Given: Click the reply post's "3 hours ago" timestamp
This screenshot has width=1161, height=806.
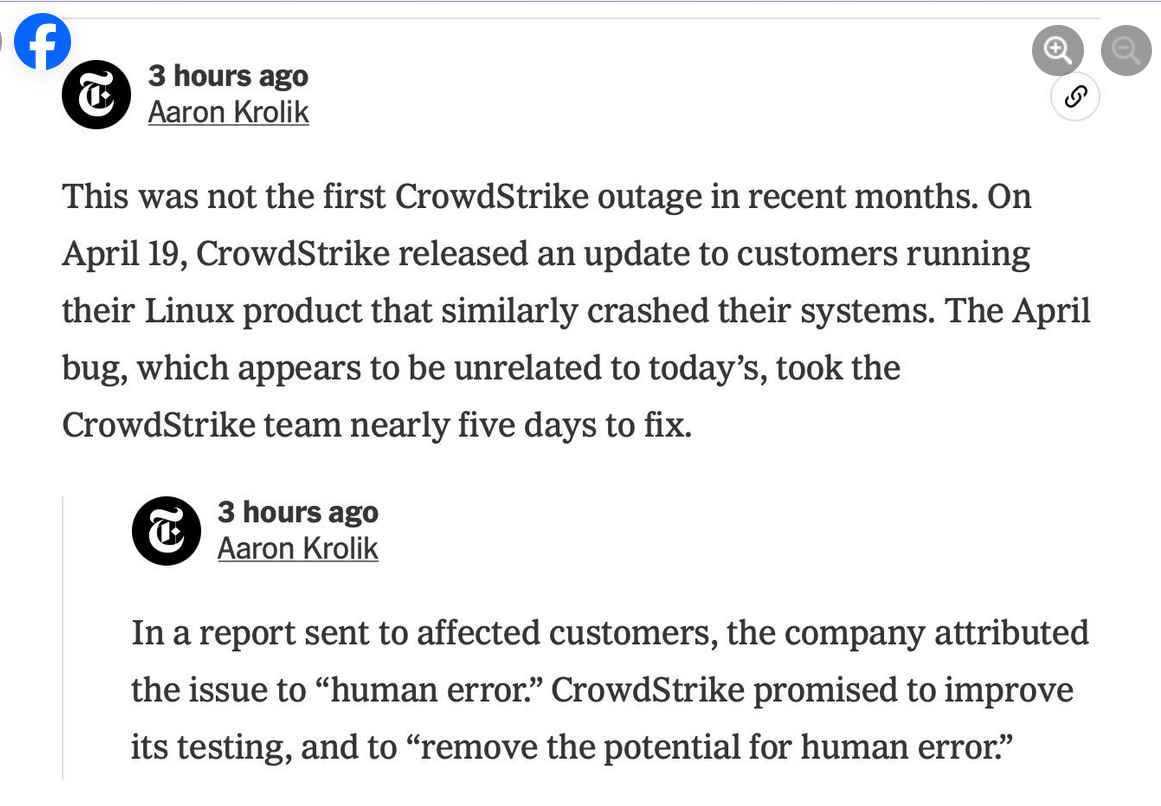Looking at the screenshot, I should click(x=298, y=511).
